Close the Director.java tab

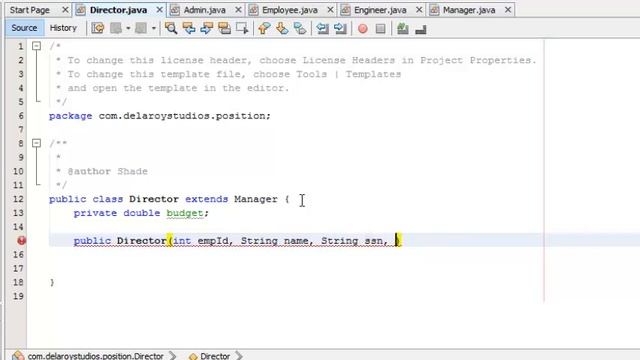[x=160, y=10]
